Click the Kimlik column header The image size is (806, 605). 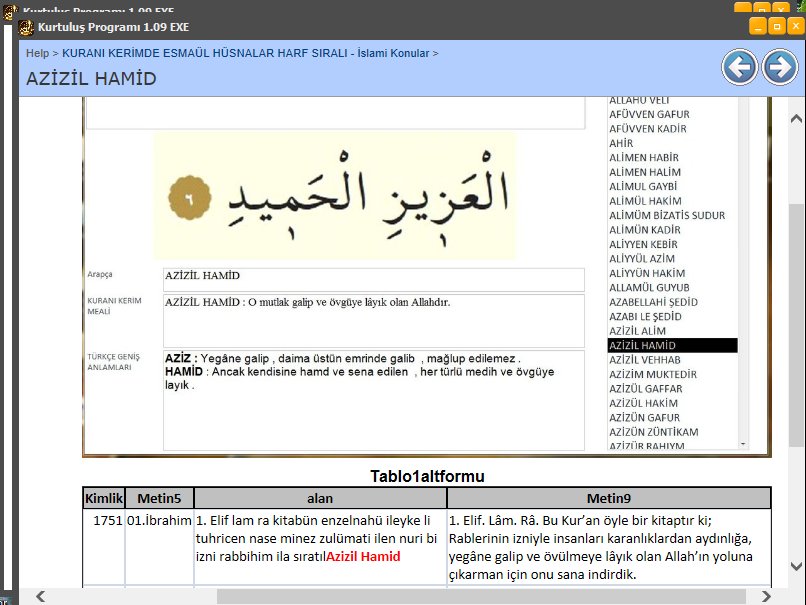click(x=103, y=498)
